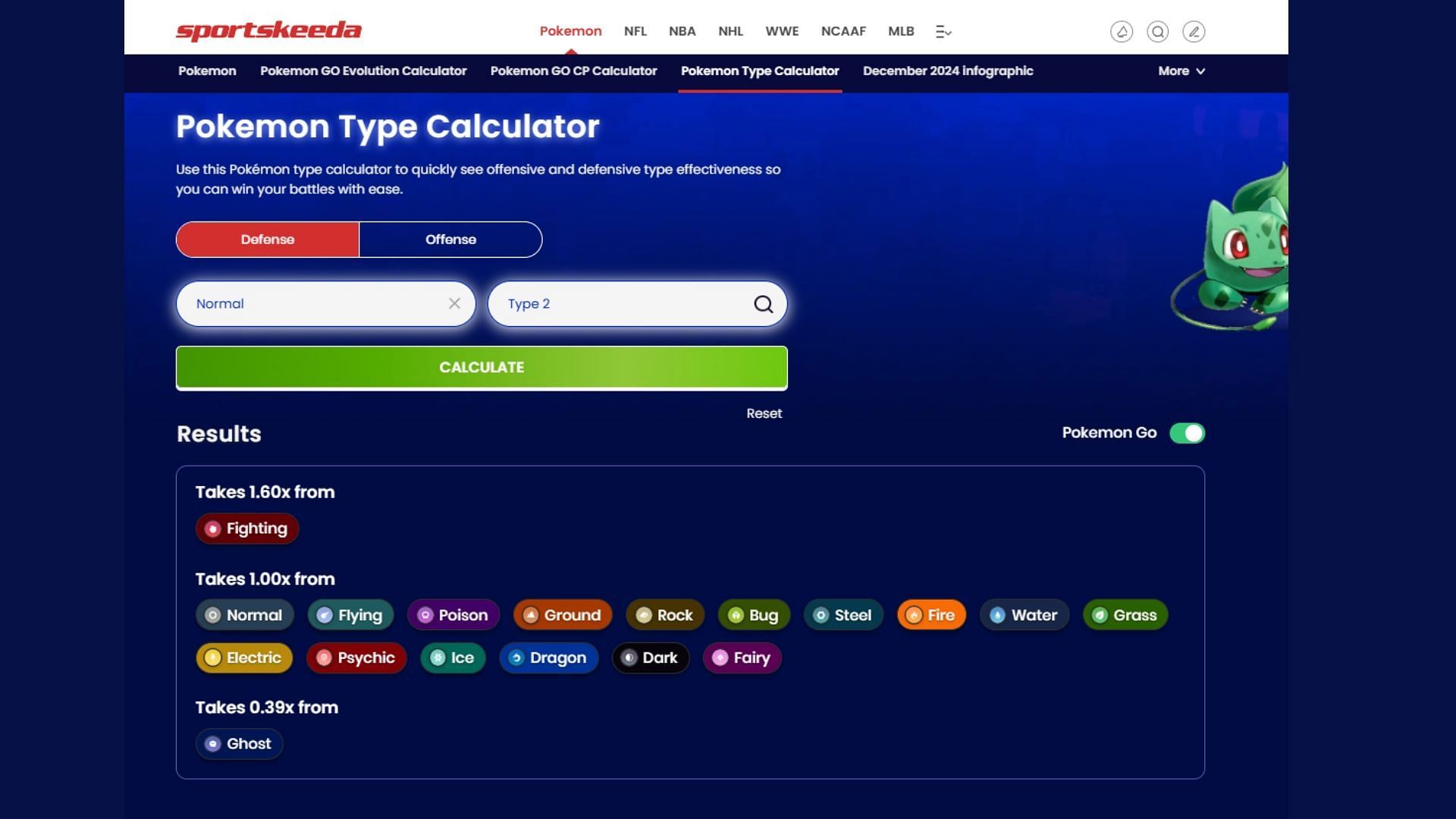Select the Ground type chip
This screenshot has height=819, width=1456.
click(563, 615)
